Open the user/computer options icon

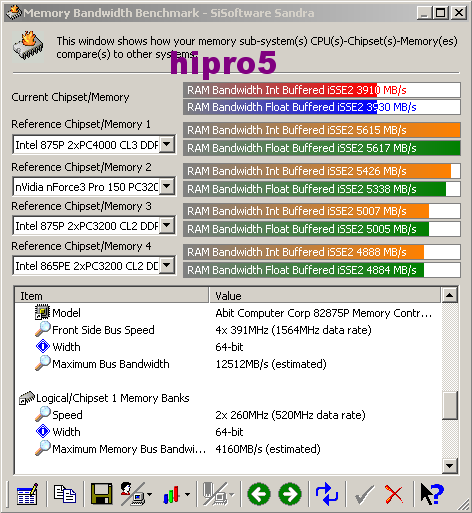(x=133, y=494)
